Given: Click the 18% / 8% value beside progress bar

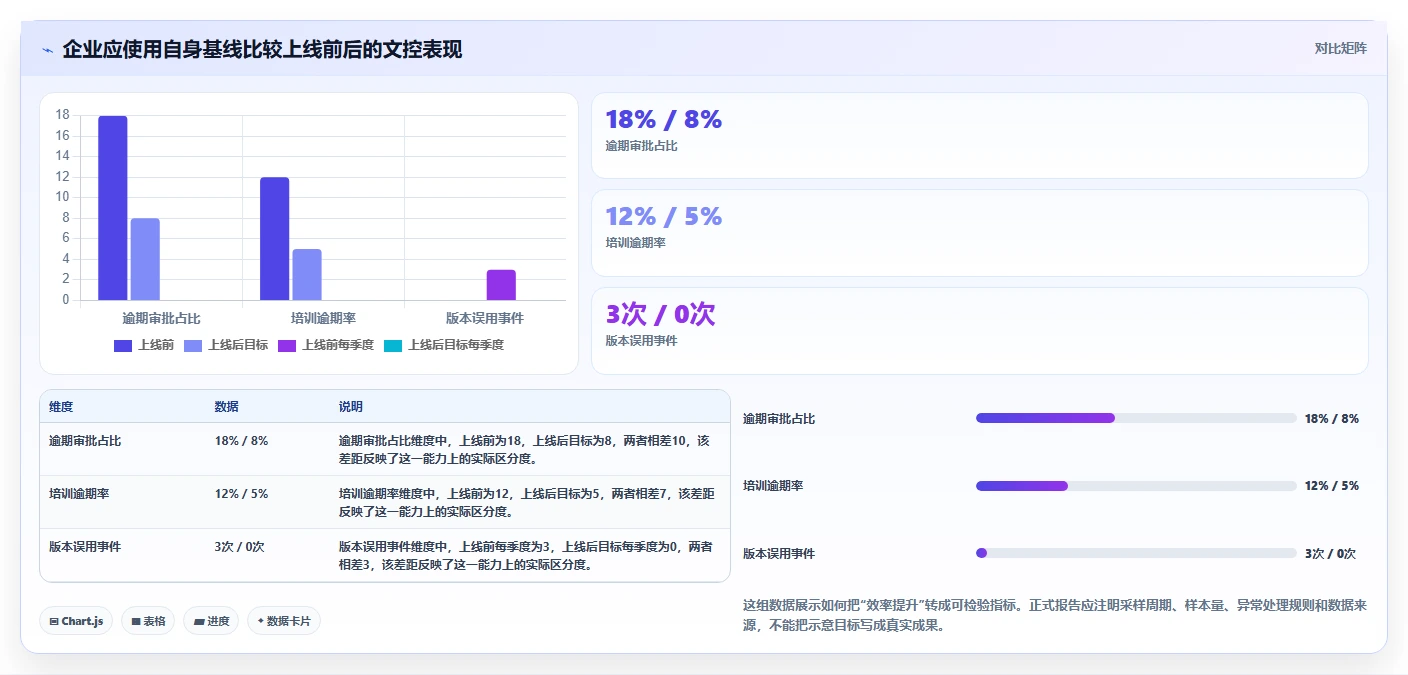Looking at the screenshot, I should tap(1332, 418).
